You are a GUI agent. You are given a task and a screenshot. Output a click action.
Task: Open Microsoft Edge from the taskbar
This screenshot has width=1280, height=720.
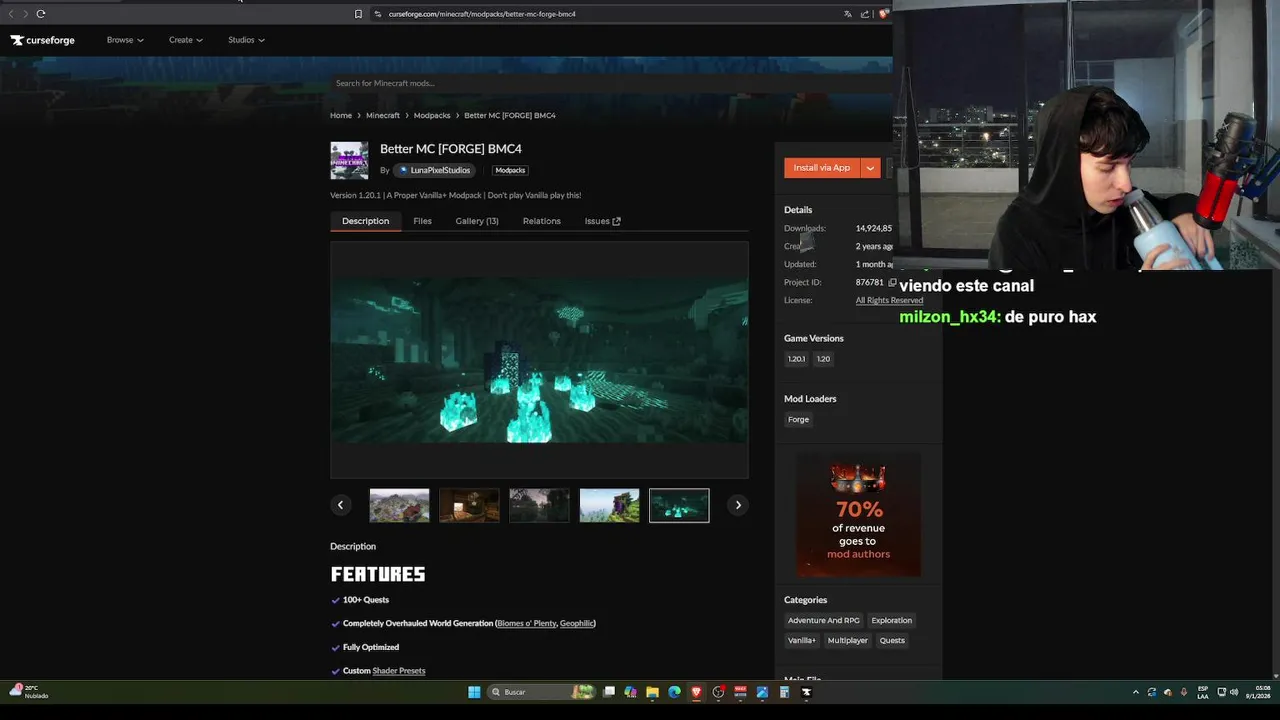click(x=674, y=692)
